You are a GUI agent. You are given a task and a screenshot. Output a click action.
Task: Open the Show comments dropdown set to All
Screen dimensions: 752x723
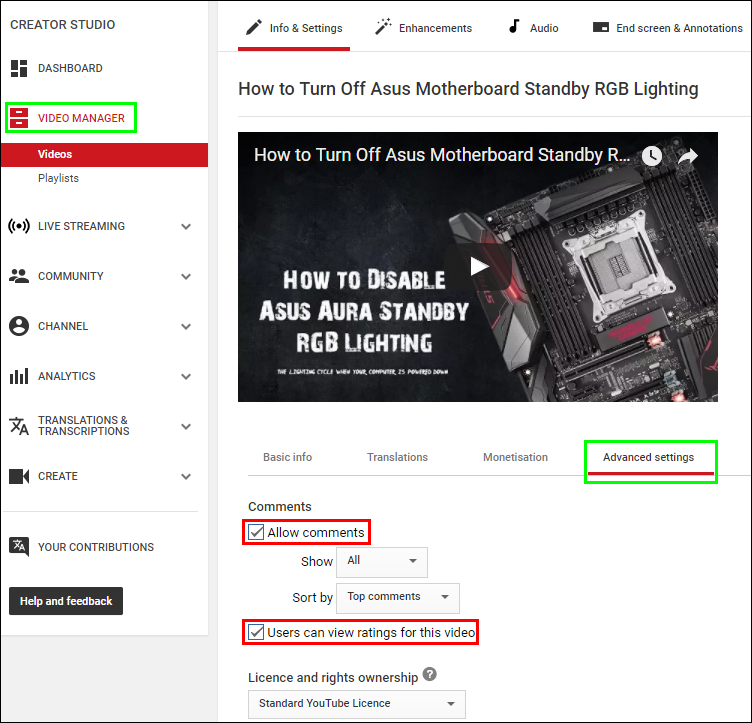[x=382, y=562]
